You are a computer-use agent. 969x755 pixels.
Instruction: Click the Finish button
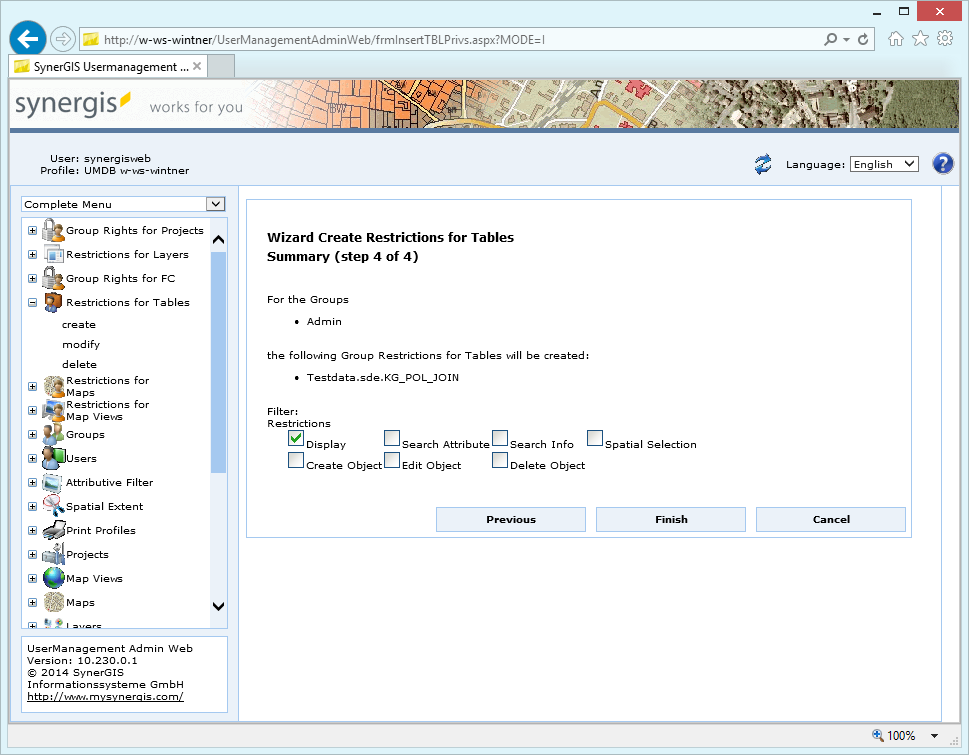coord(670,519)
